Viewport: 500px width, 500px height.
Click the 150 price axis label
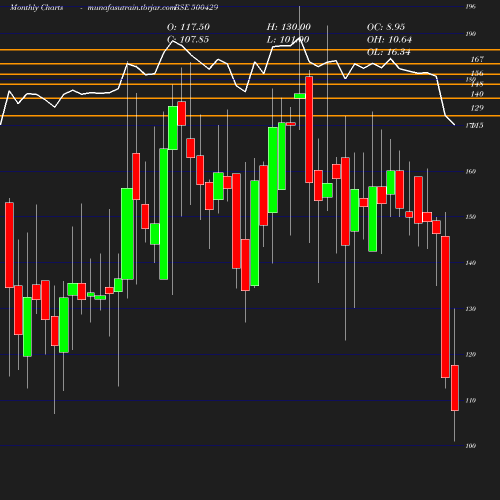point(471,217)
